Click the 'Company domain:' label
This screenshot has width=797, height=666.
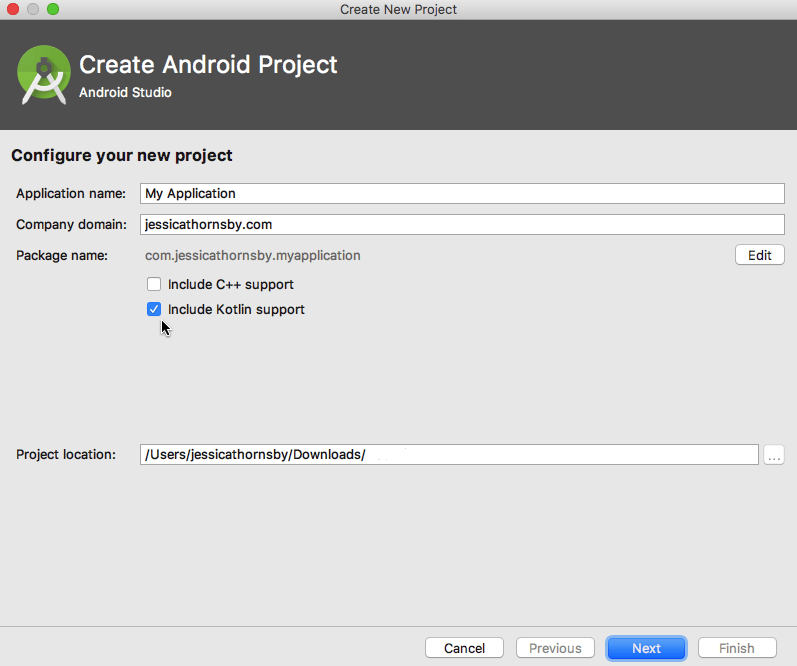click(71, 224)
